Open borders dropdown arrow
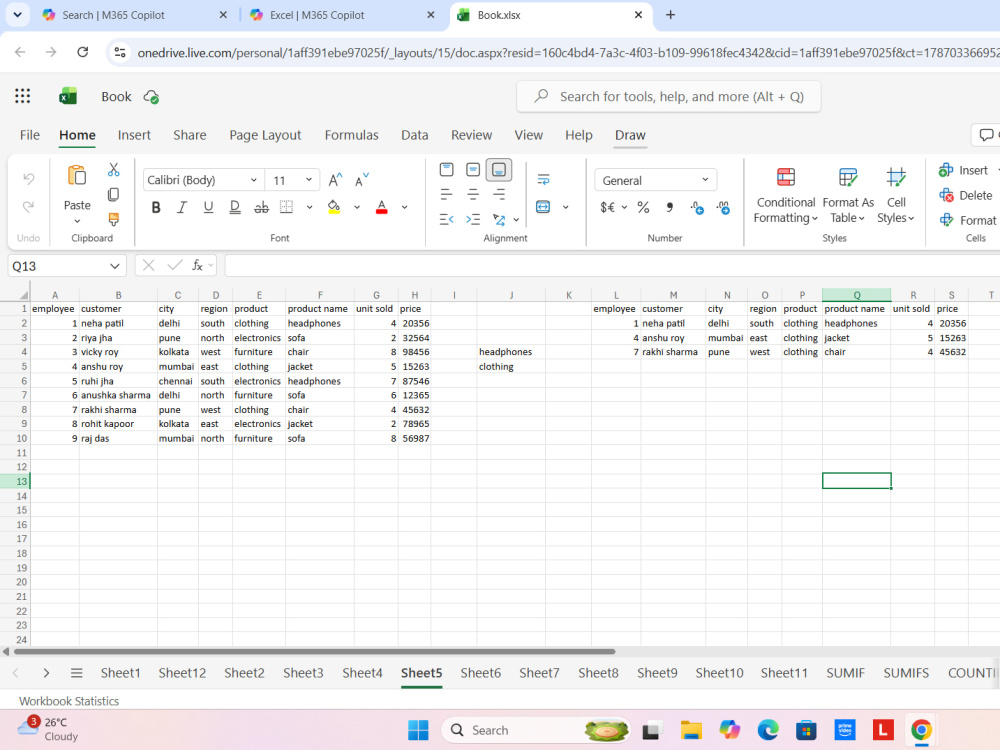 (x=309, y=207)
